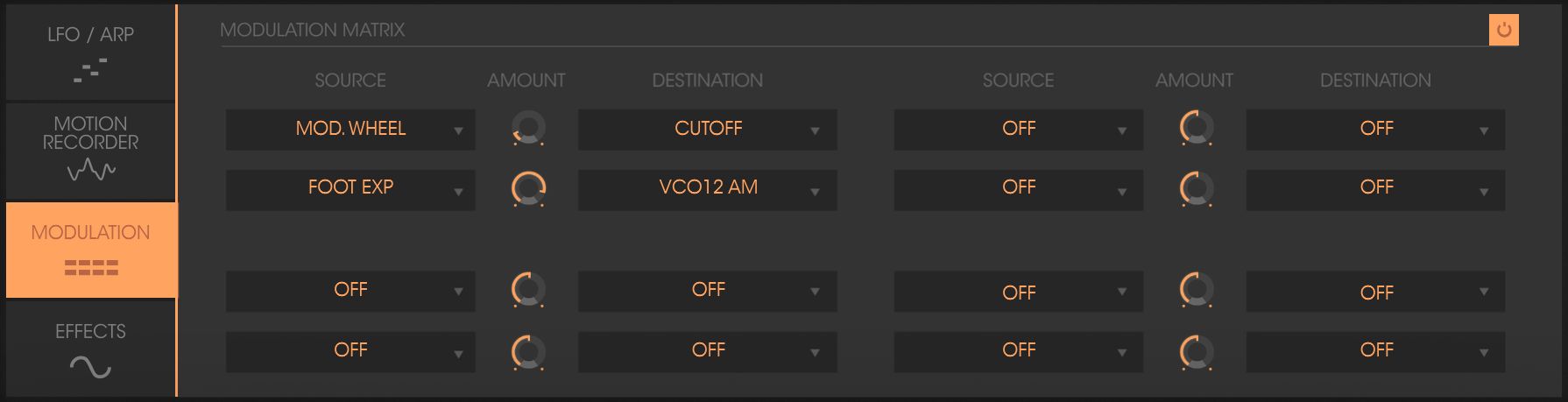
Task: Click the LFO / ARP step icon
Action: tap(90, 70)
